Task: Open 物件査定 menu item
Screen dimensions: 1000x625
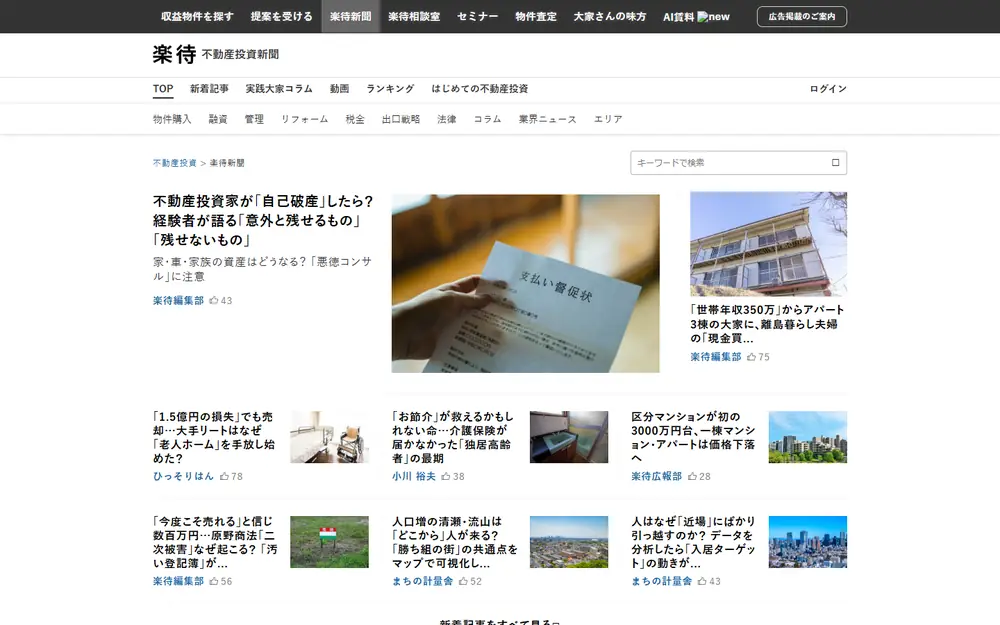Action: coord(536,17)
